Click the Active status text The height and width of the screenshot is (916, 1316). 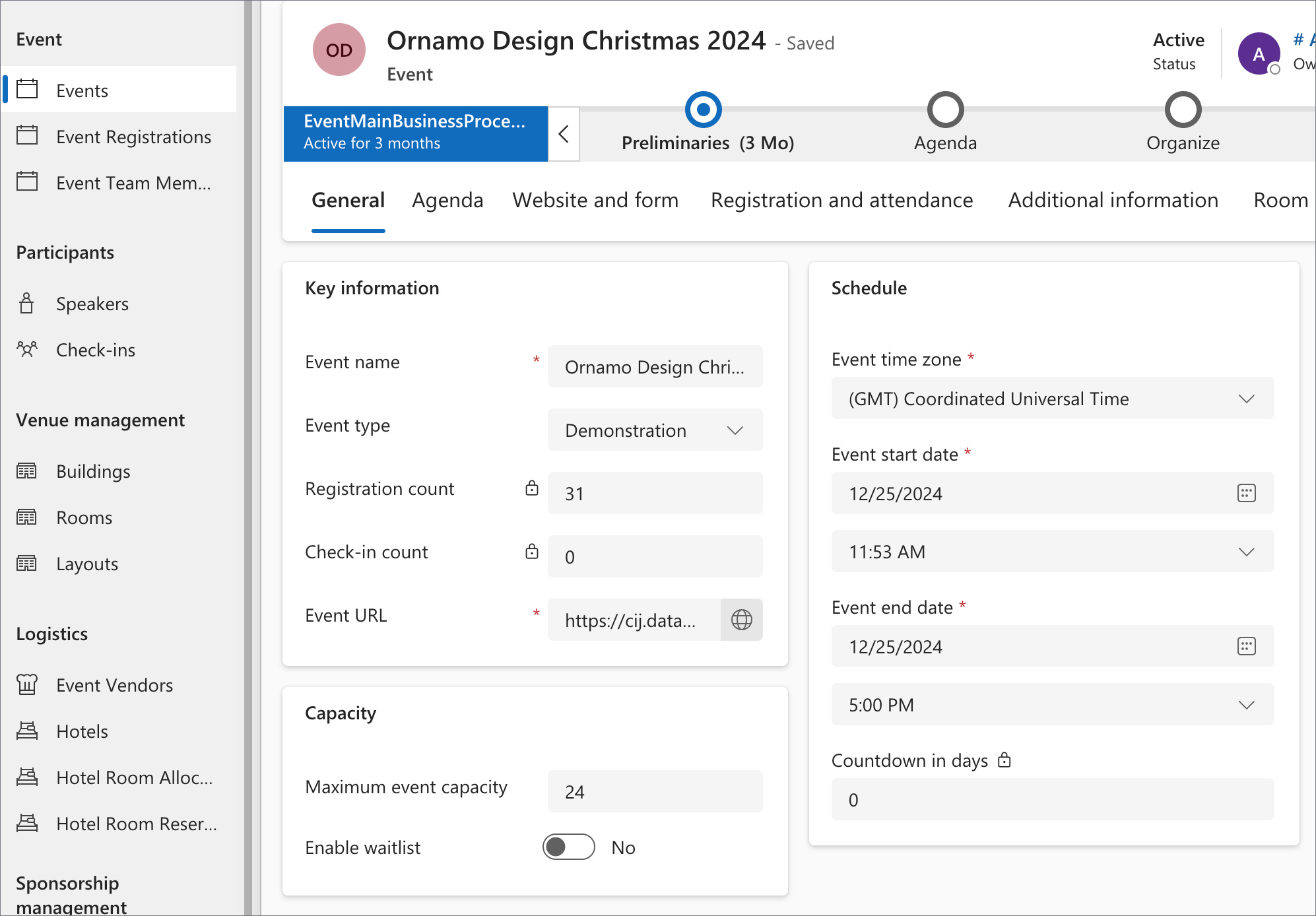[x=1179, y=40]
